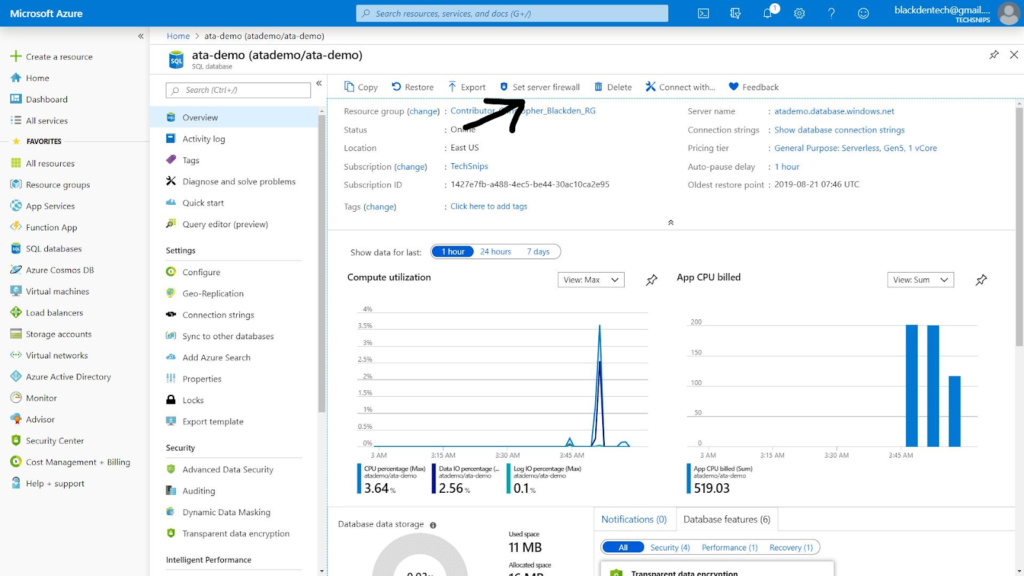Click Set server firewall

click(x=540, y=86)
